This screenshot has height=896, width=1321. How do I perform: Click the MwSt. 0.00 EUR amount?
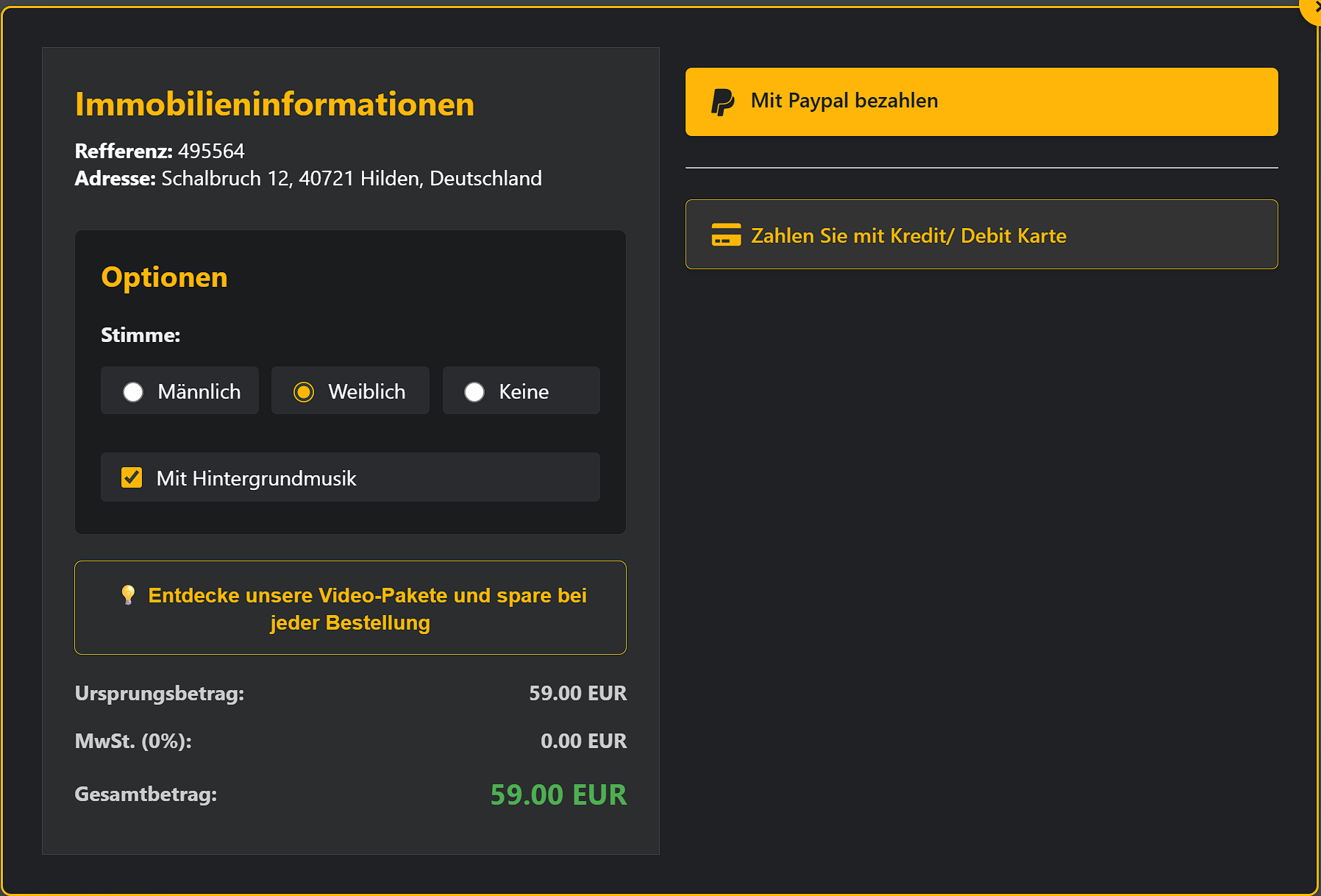point(583,741)
